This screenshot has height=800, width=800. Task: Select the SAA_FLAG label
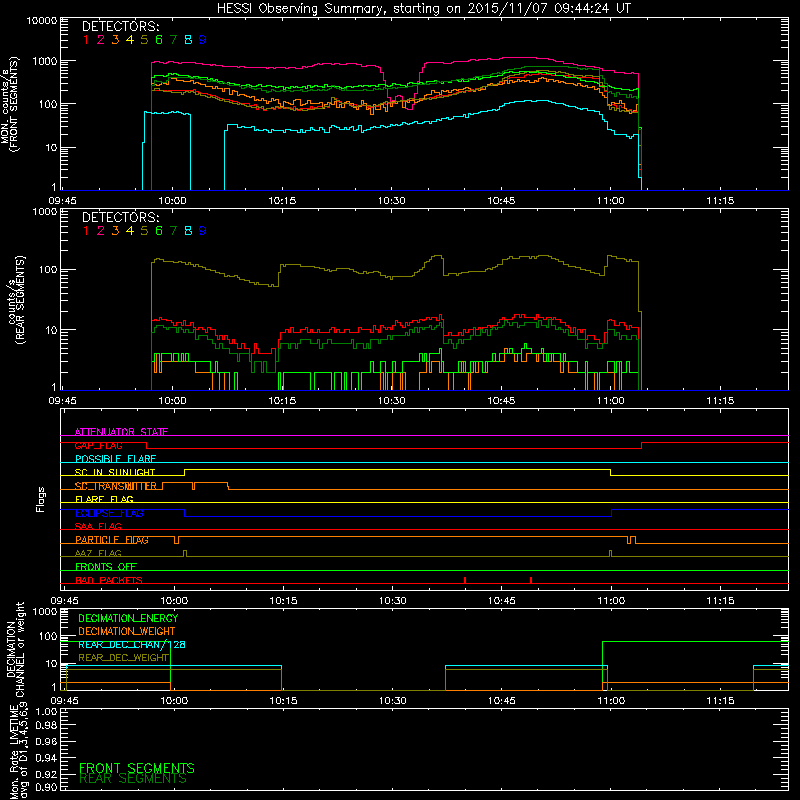(98, 526)
